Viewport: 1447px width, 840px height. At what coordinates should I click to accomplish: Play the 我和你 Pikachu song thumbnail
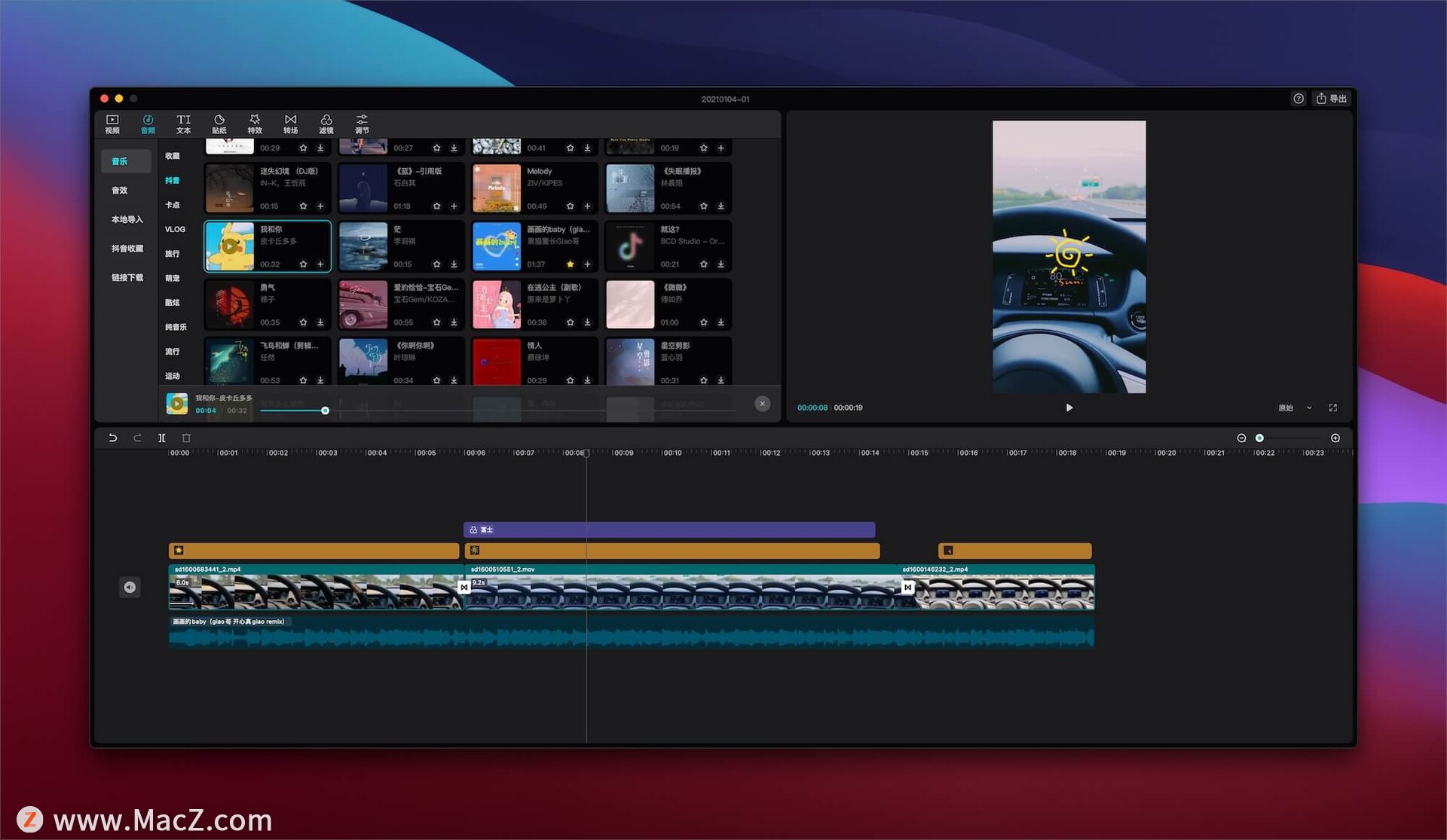click(229, 246)
